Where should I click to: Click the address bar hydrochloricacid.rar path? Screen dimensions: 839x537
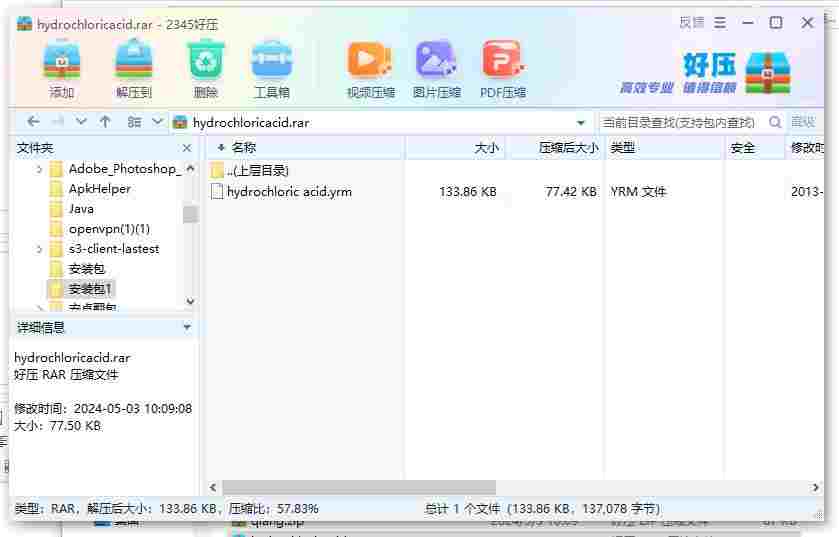(251, 123)
